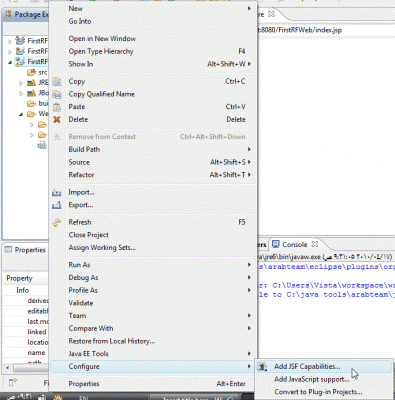Collapse the WebContent folder node
This screenshot has width=395, height=400.
click(x=21, y=114)
